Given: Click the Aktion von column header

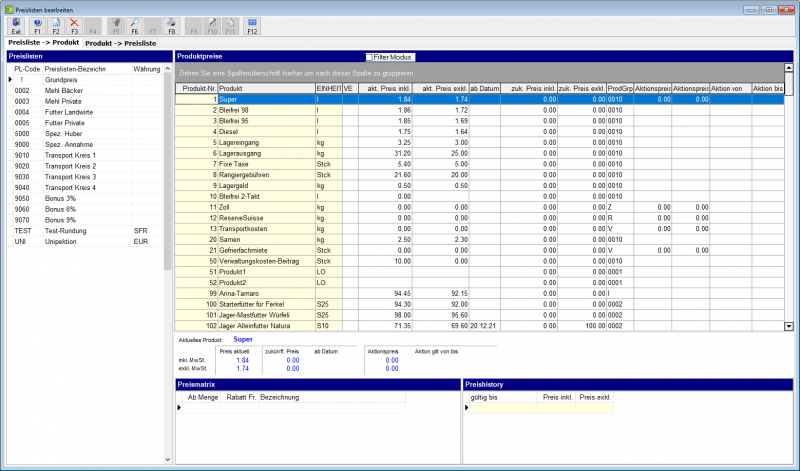Looking at the screenshot, I should 730,88.
